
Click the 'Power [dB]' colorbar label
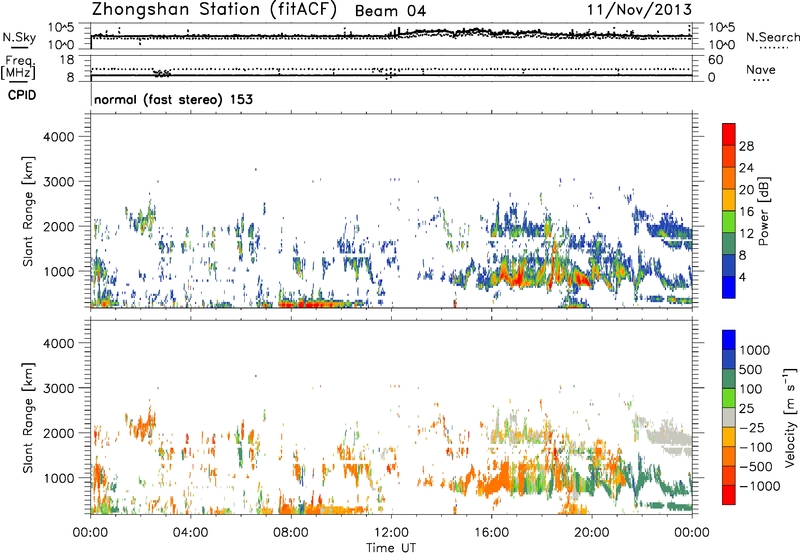click(x=764, y=211)
